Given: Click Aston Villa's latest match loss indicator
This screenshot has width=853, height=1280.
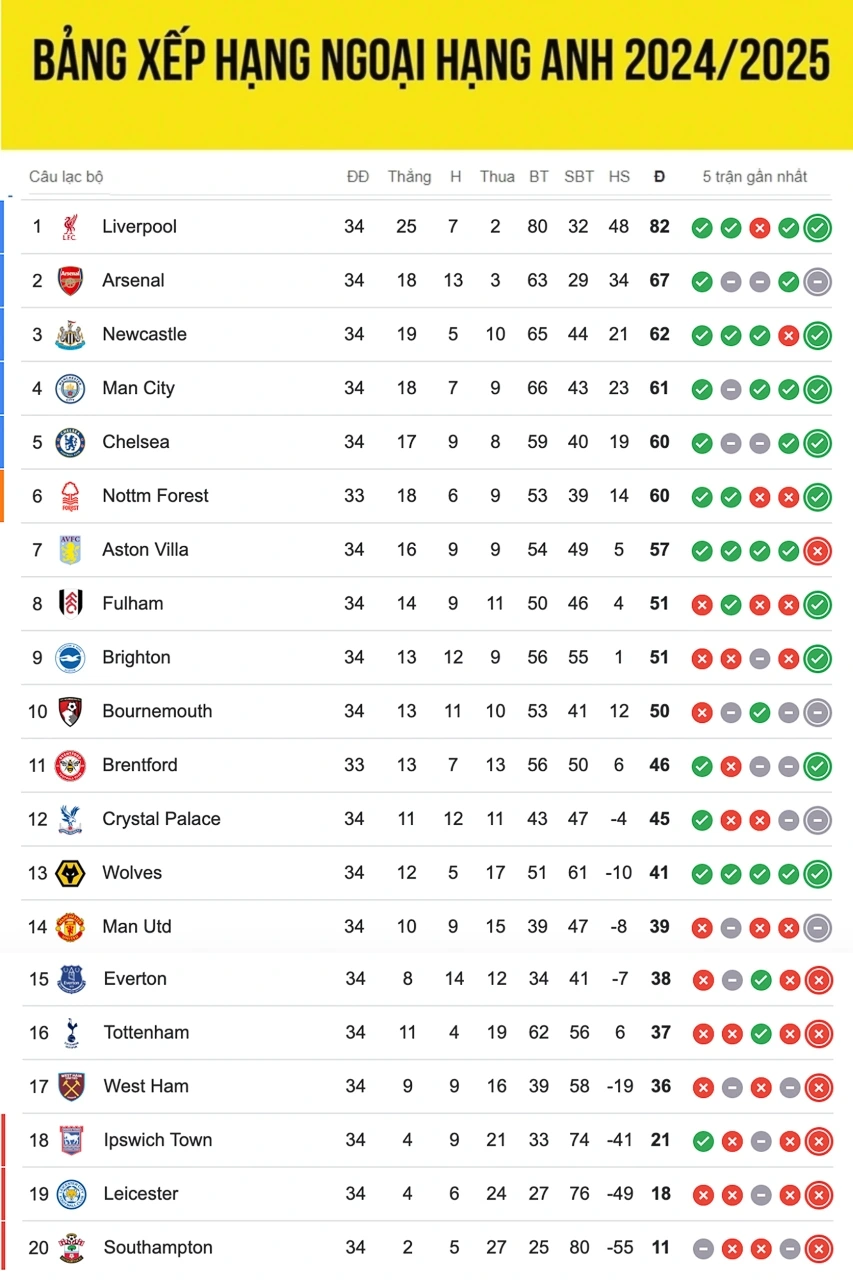Looking at the screenshot, I should click(x=818, y=551).
